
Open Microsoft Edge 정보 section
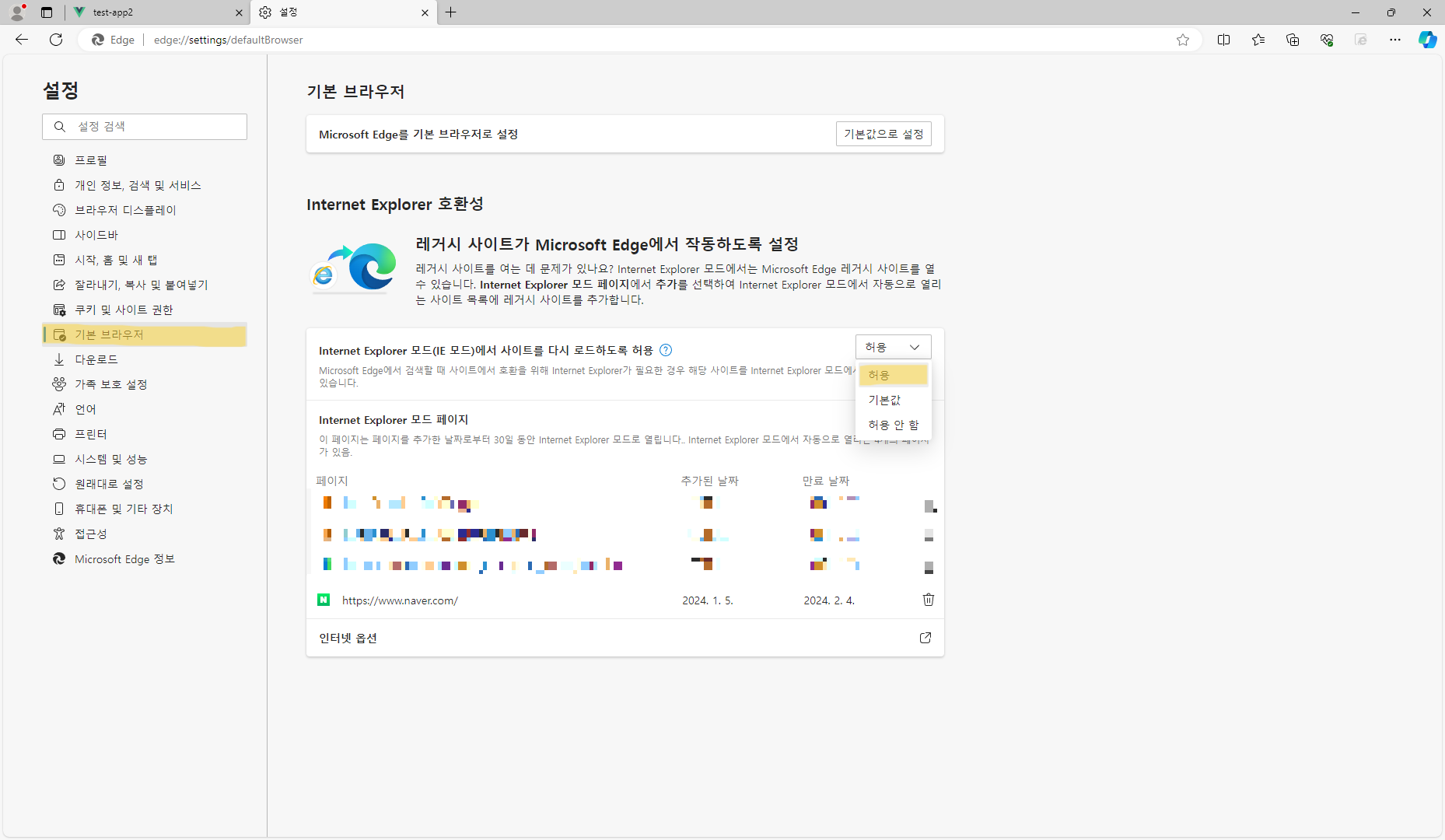coord(145,559)
